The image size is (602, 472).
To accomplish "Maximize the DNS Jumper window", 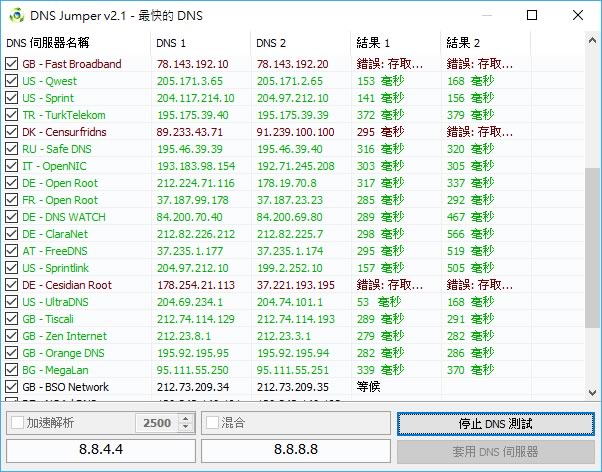I will [532, 15].
